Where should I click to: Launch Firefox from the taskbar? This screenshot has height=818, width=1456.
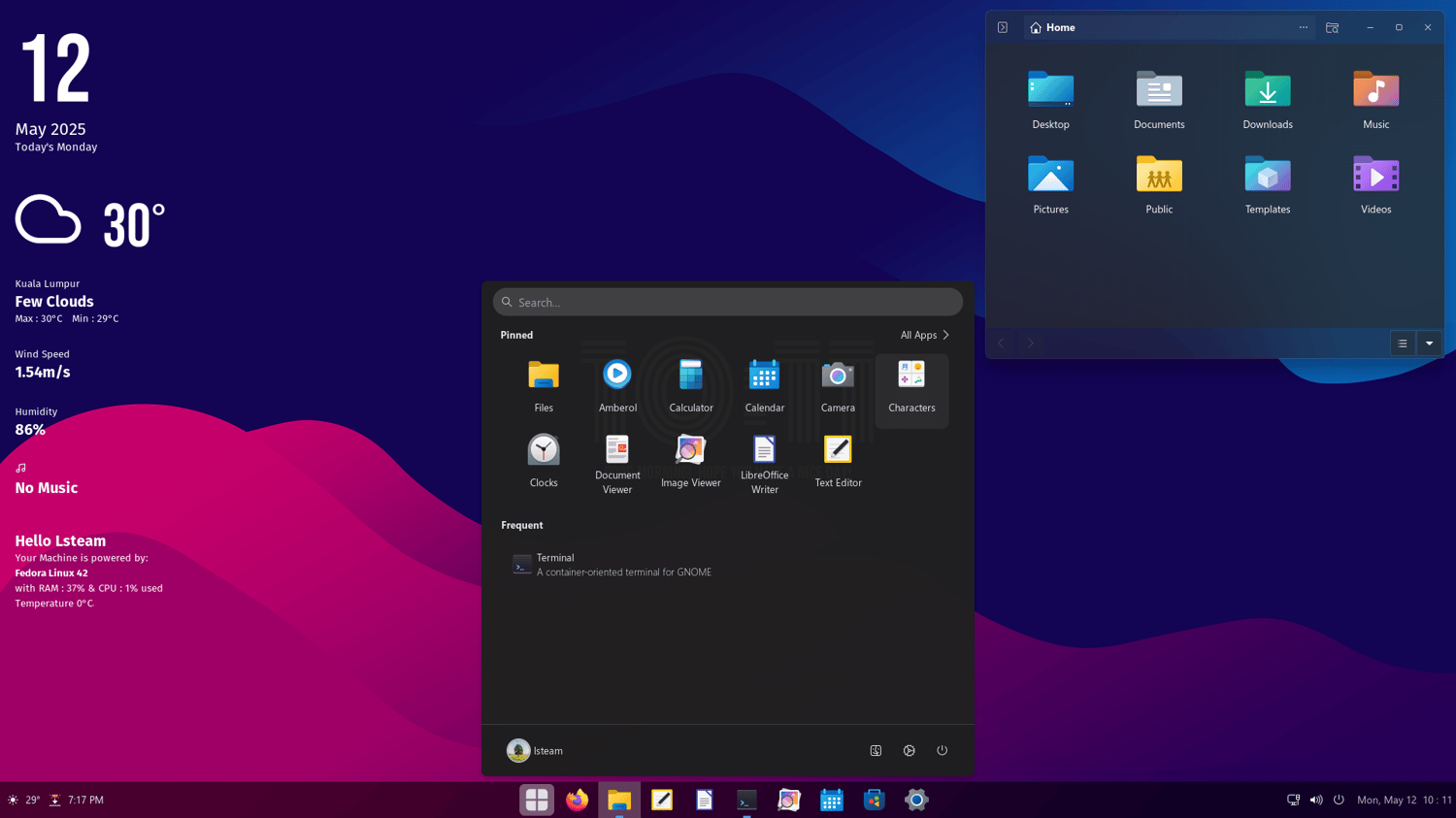click(578, 800)
